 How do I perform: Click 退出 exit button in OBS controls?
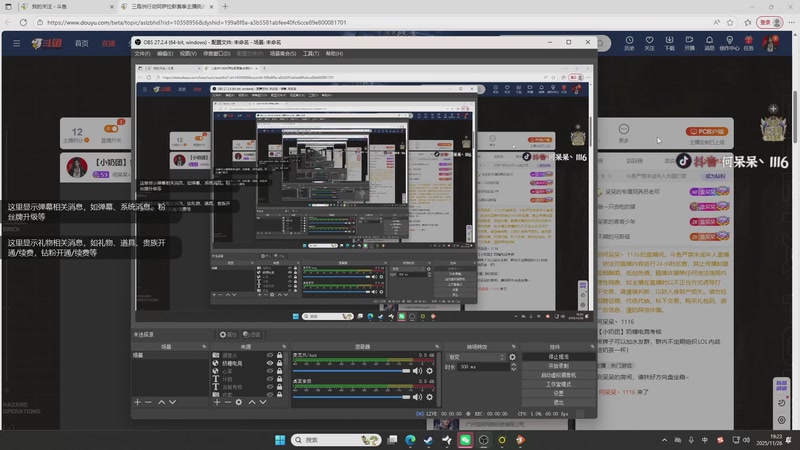tap(558, 403)
